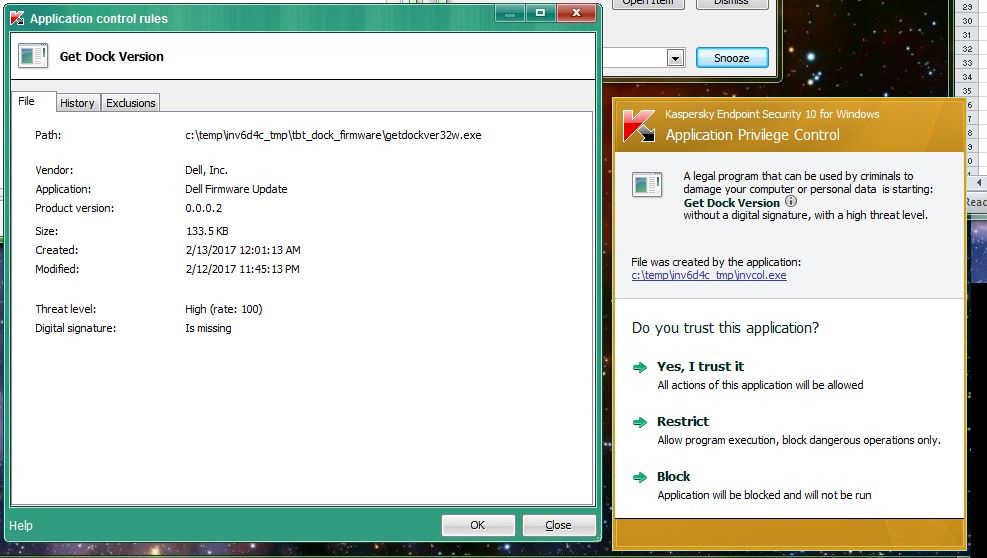Click the Get Dock Version application icon in rules window

[33, 56]
